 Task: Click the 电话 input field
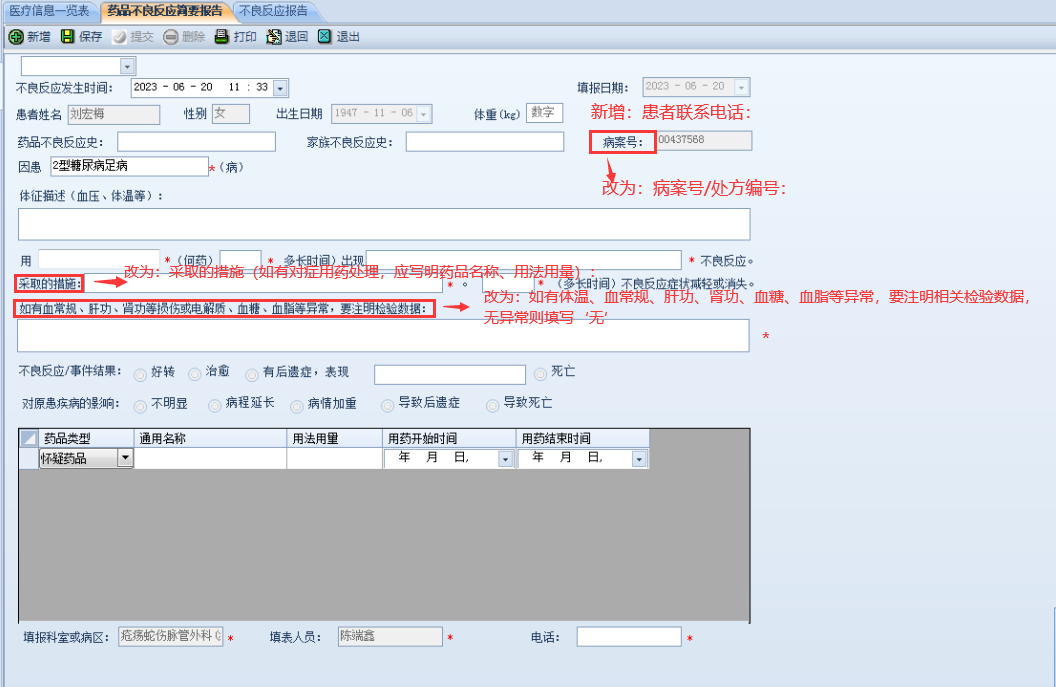[629, 636]
